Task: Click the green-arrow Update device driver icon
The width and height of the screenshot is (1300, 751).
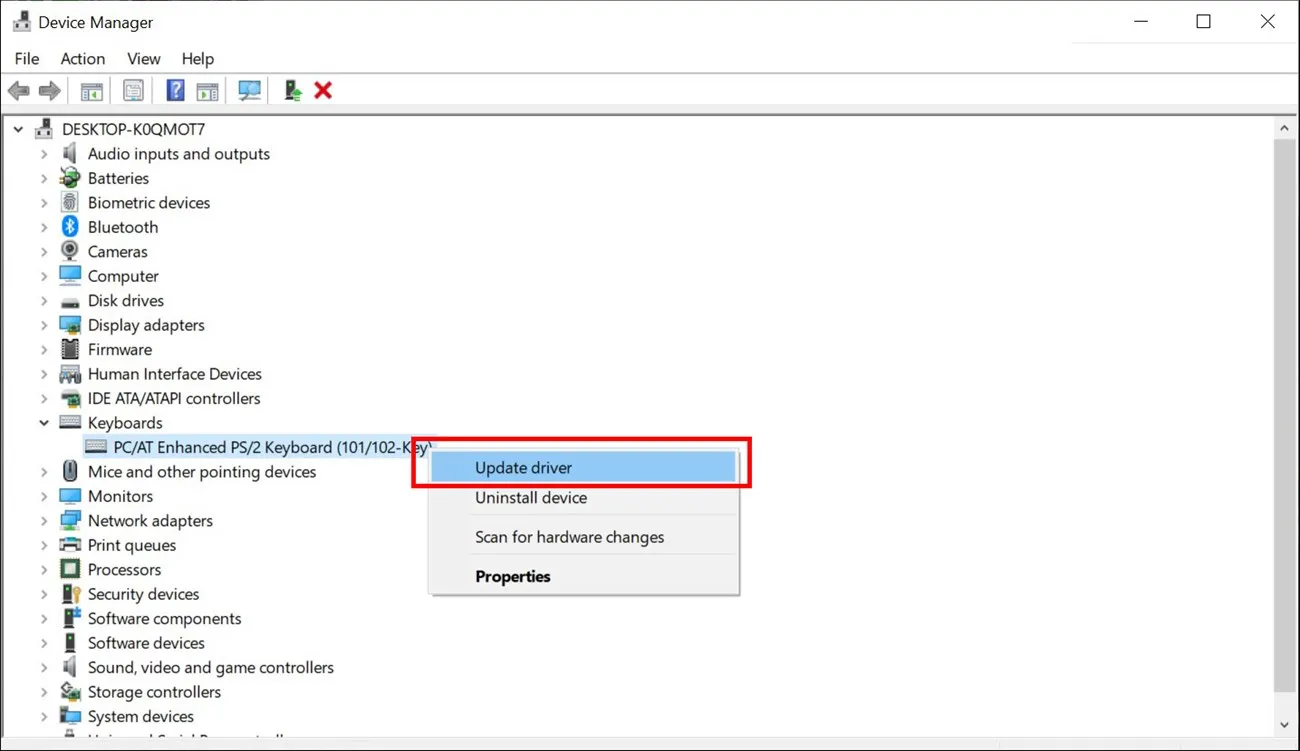Action: point(292,91)
